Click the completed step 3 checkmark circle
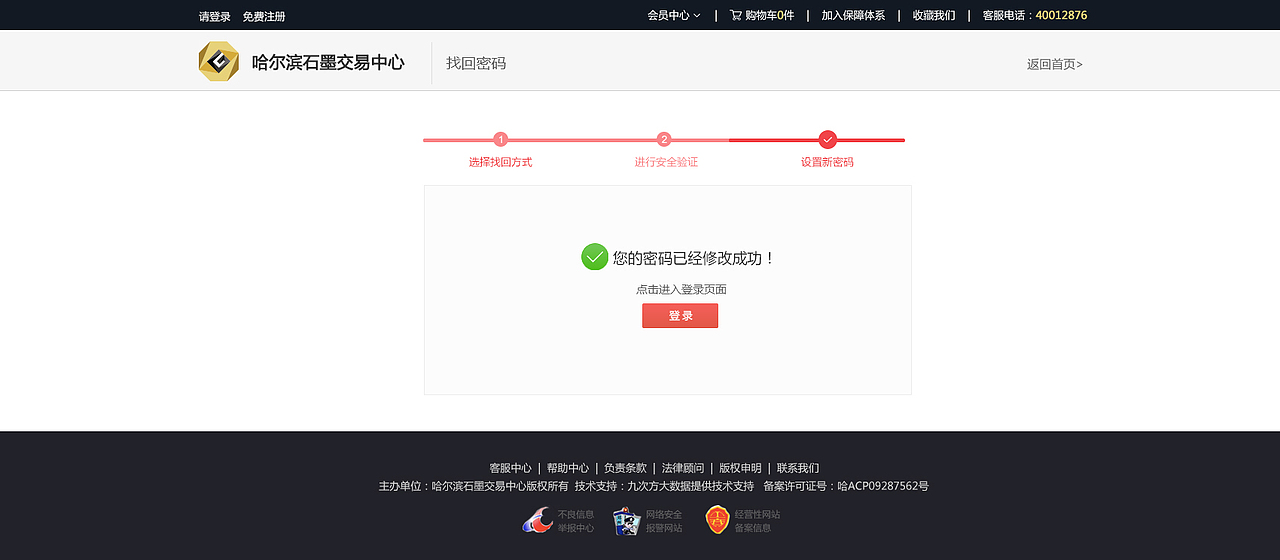 pos(827,140)
